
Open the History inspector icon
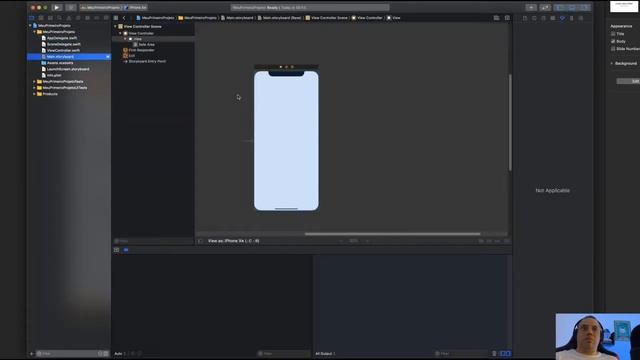534,18
